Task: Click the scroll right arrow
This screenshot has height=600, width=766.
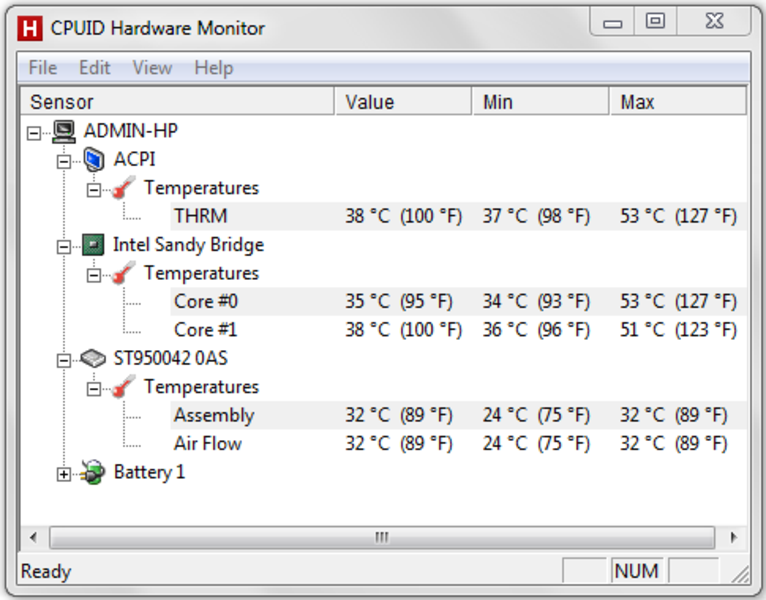Action: (733, 537)
